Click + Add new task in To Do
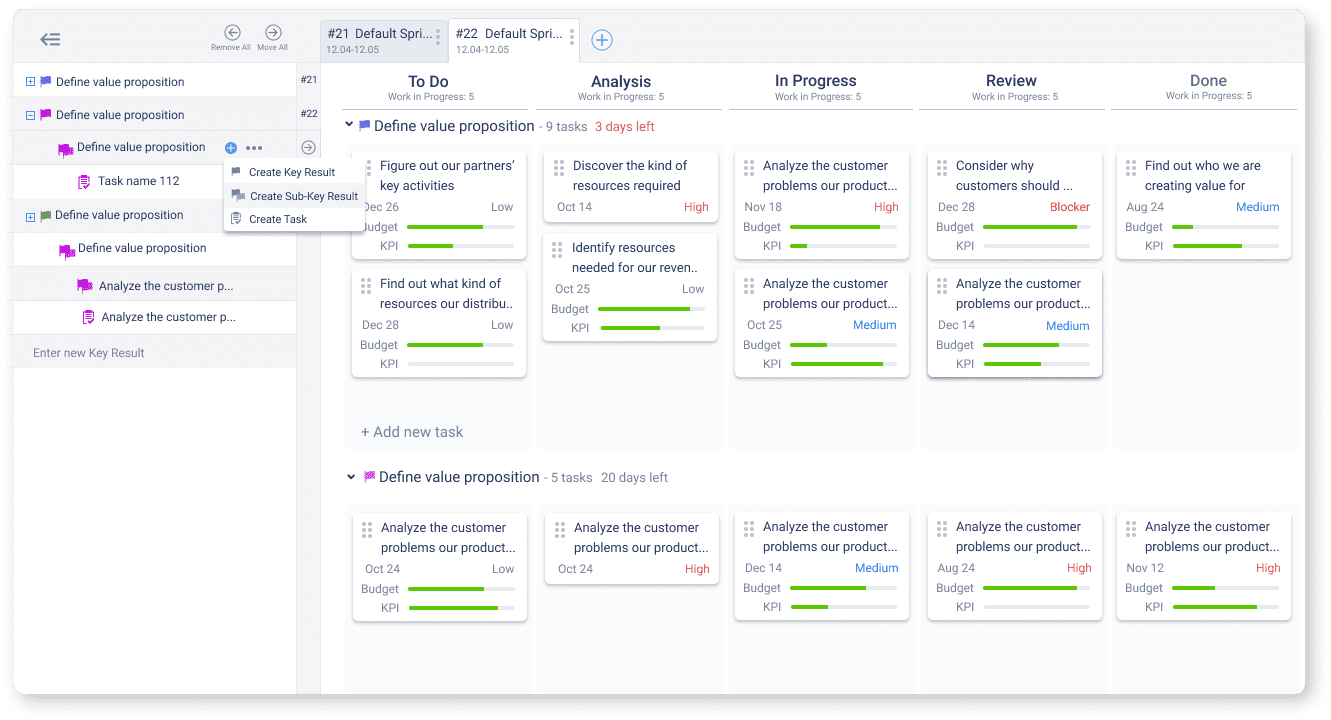 tap(412, 432)
